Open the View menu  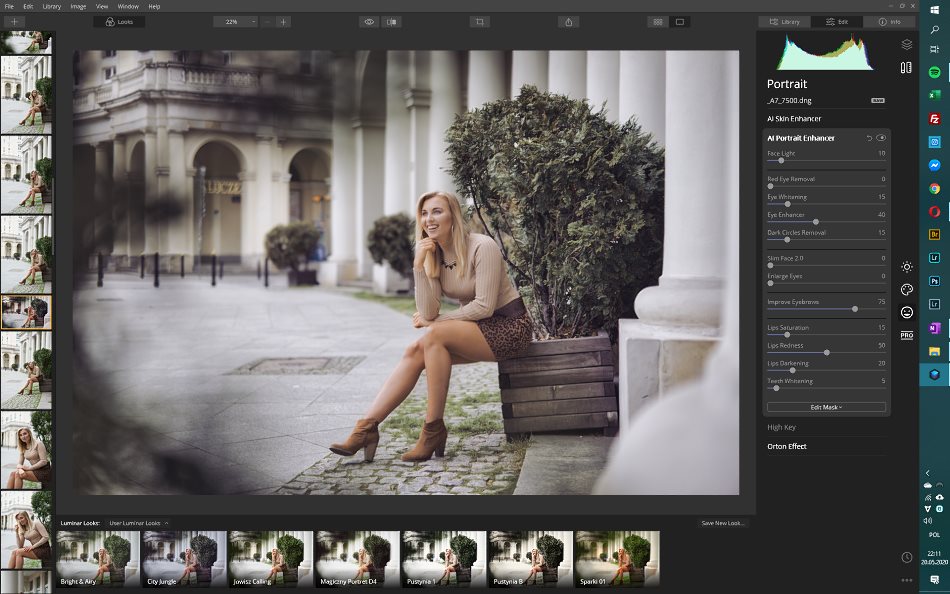point(102,6)
